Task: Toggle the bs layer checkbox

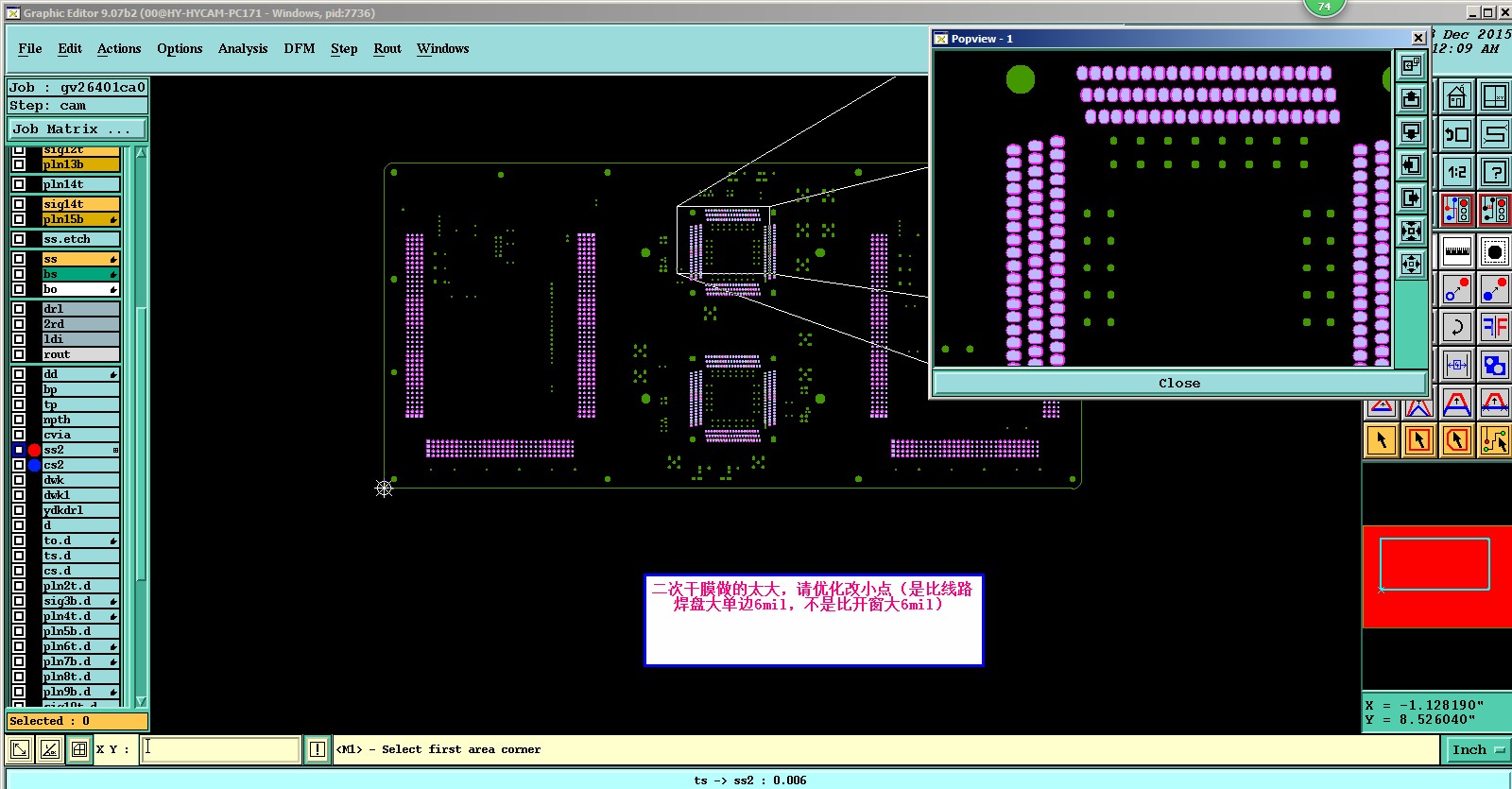Action: (x=19, y=274)
